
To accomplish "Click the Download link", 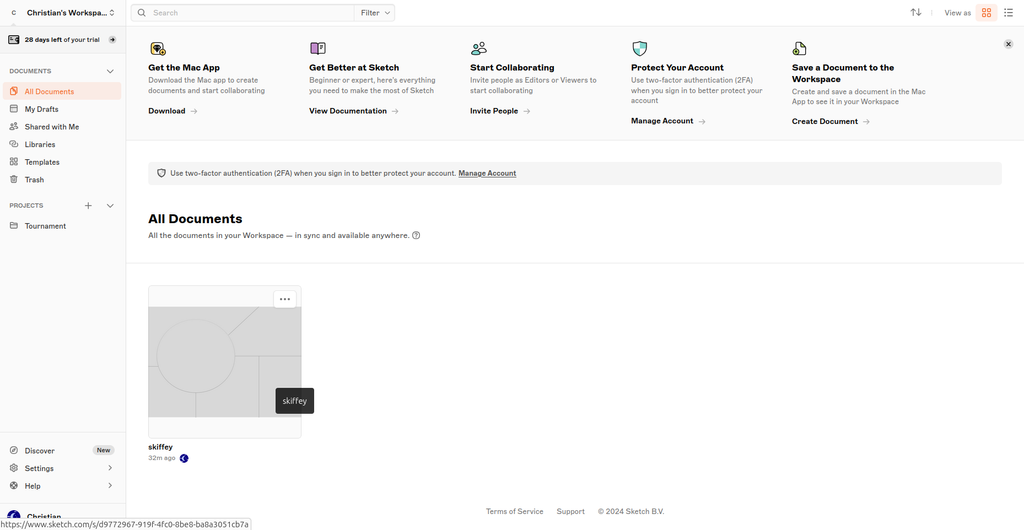I will click(x=172, y=111).
